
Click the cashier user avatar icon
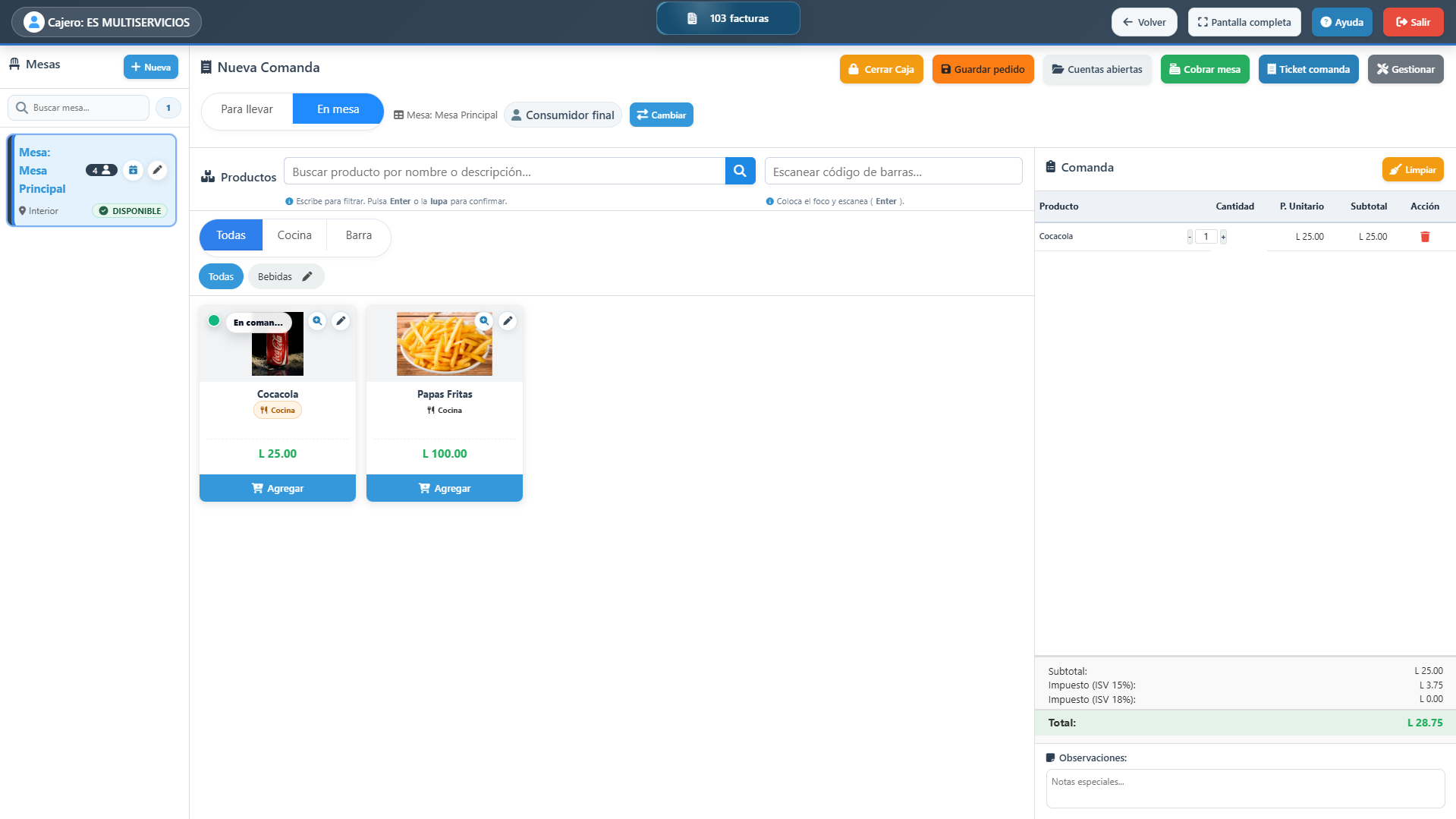point(33,22)
